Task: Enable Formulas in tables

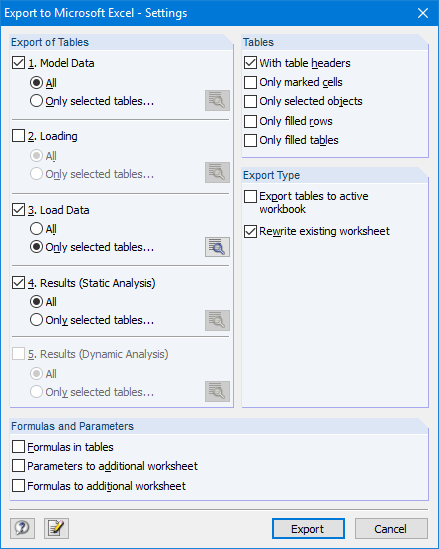Action: 18,447
